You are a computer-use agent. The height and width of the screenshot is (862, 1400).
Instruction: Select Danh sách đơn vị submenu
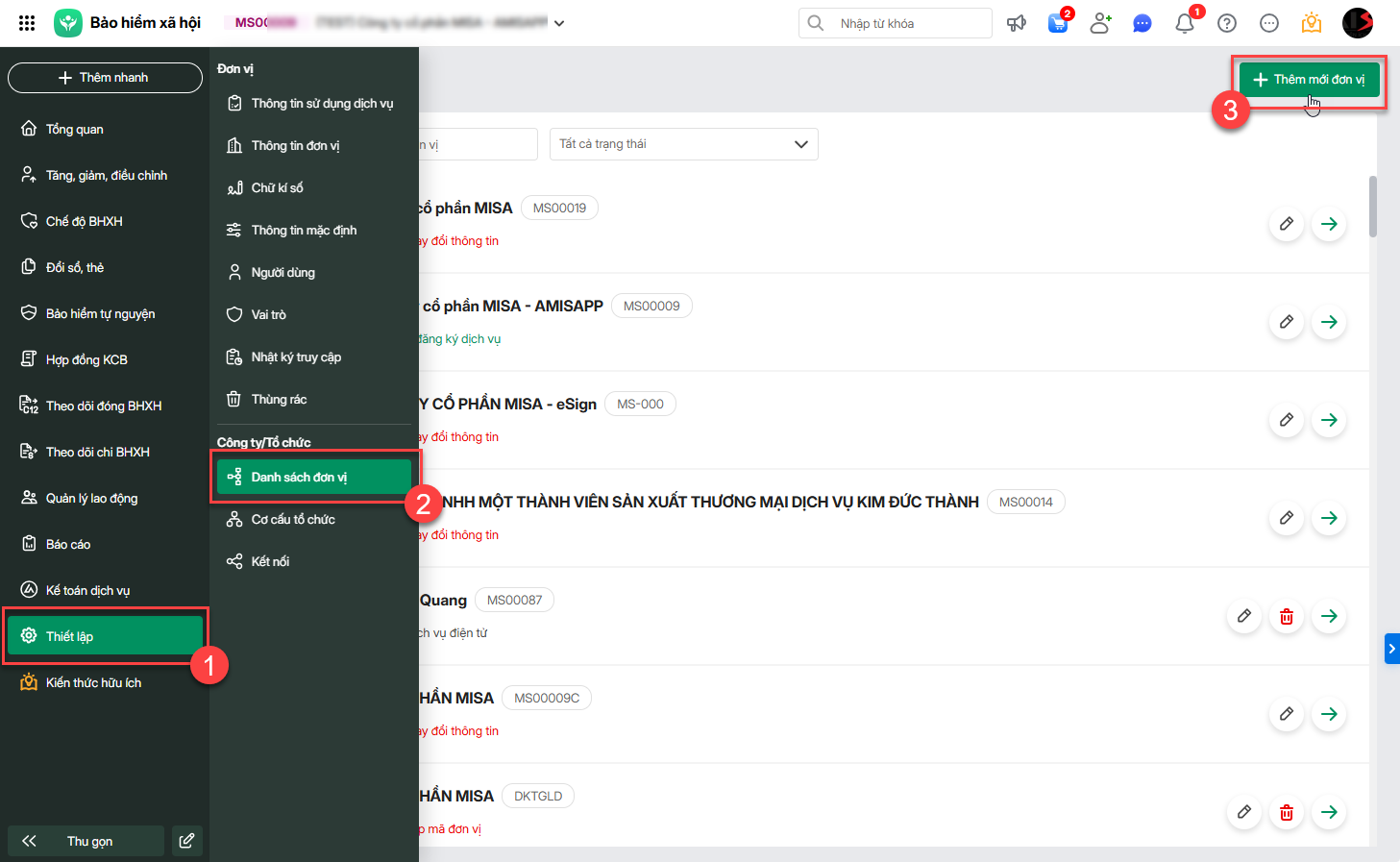coord(314,477)
